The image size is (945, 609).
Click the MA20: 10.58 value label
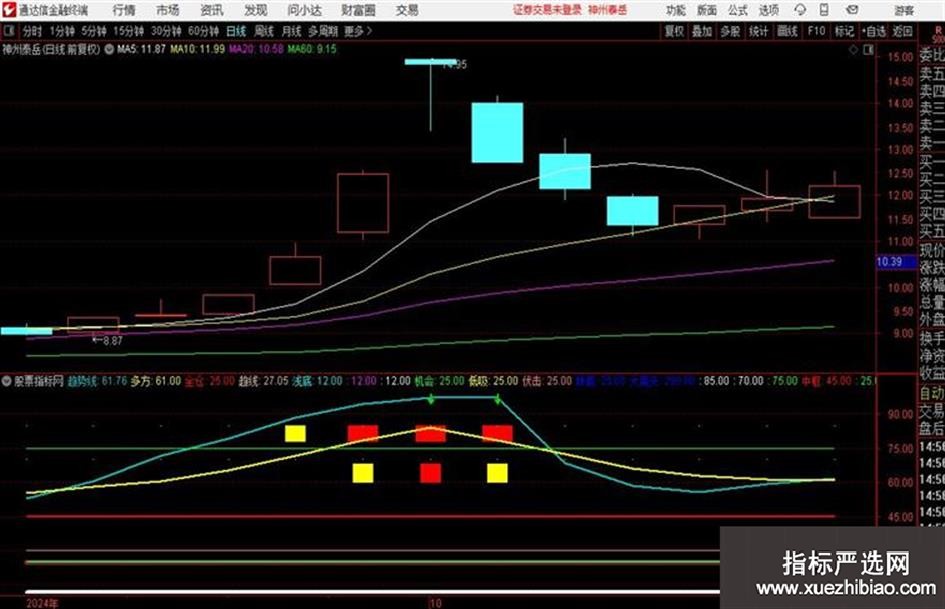(x=256, y=49)
